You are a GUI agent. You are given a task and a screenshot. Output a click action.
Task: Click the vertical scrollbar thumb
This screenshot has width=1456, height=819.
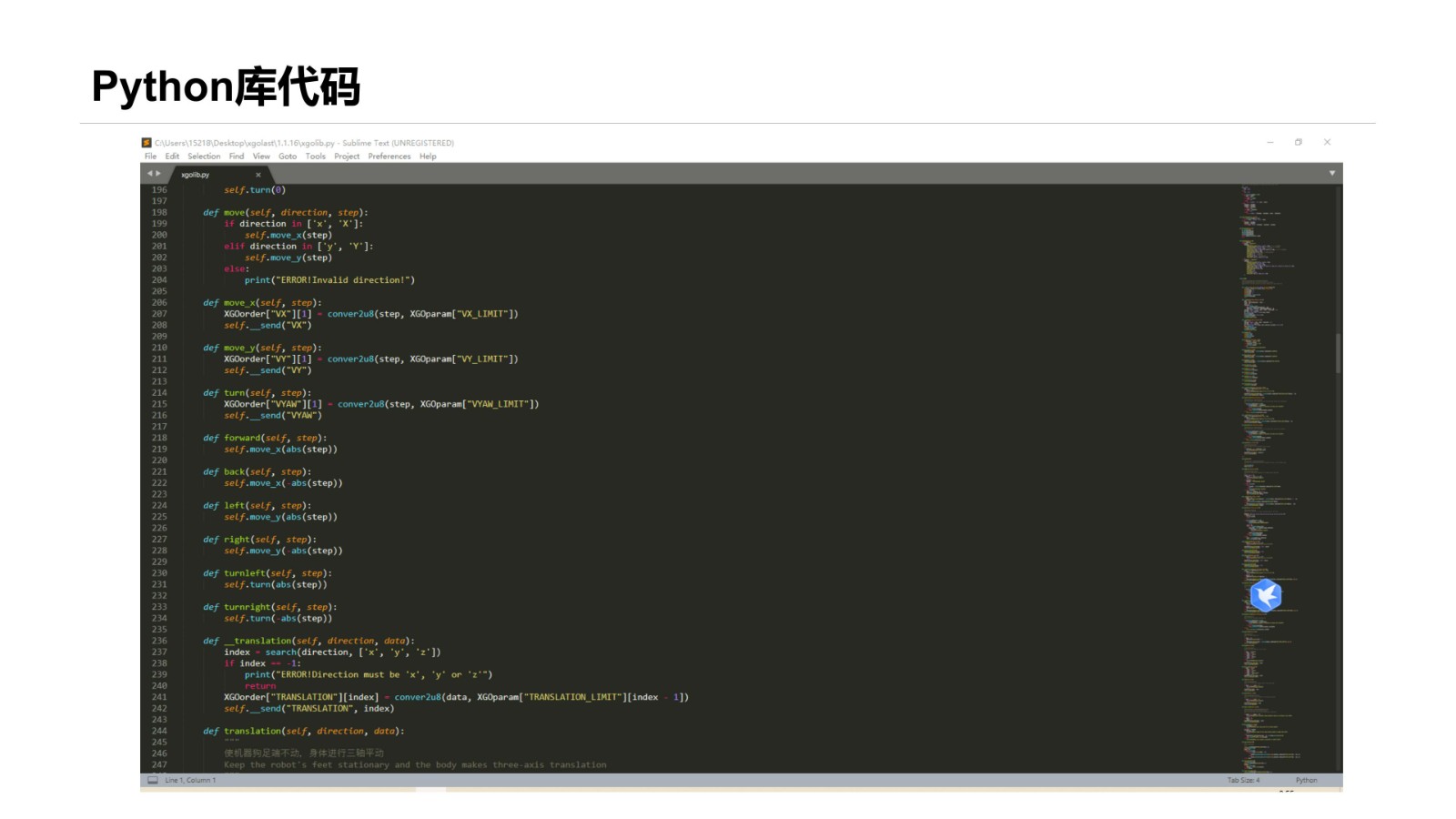1338,353
